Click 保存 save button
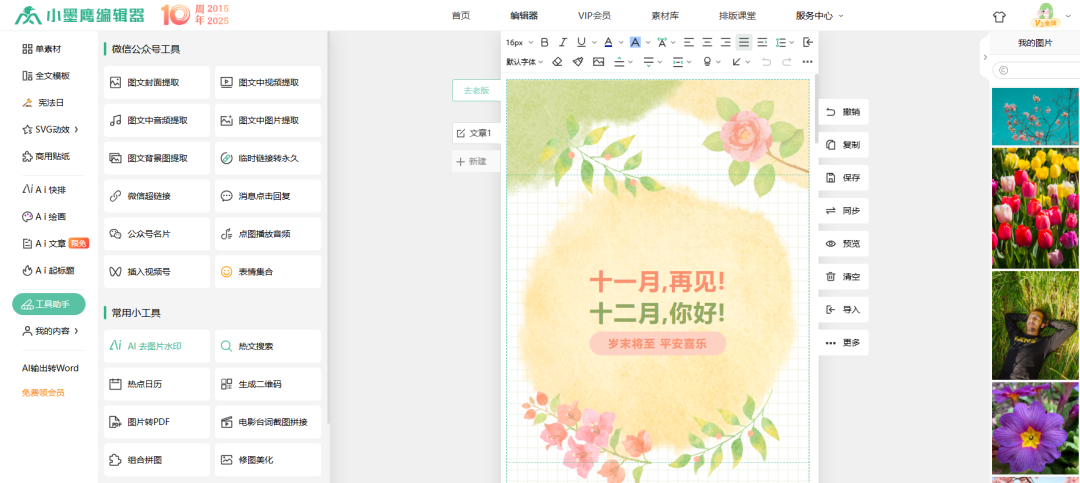 click(x=844, y=177)
